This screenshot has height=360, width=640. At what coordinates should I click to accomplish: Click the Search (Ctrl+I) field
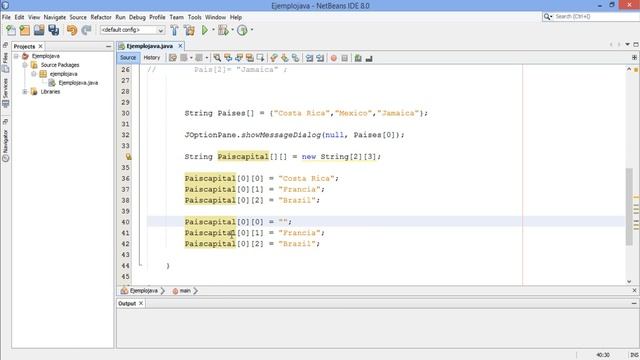pos(591,16)
